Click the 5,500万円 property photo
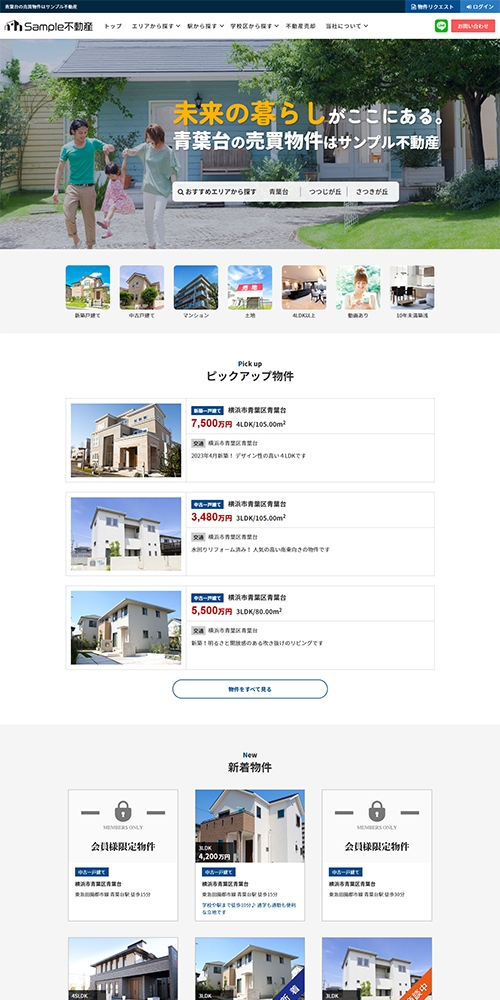500x1000 pixels. (x=126, y=628)
